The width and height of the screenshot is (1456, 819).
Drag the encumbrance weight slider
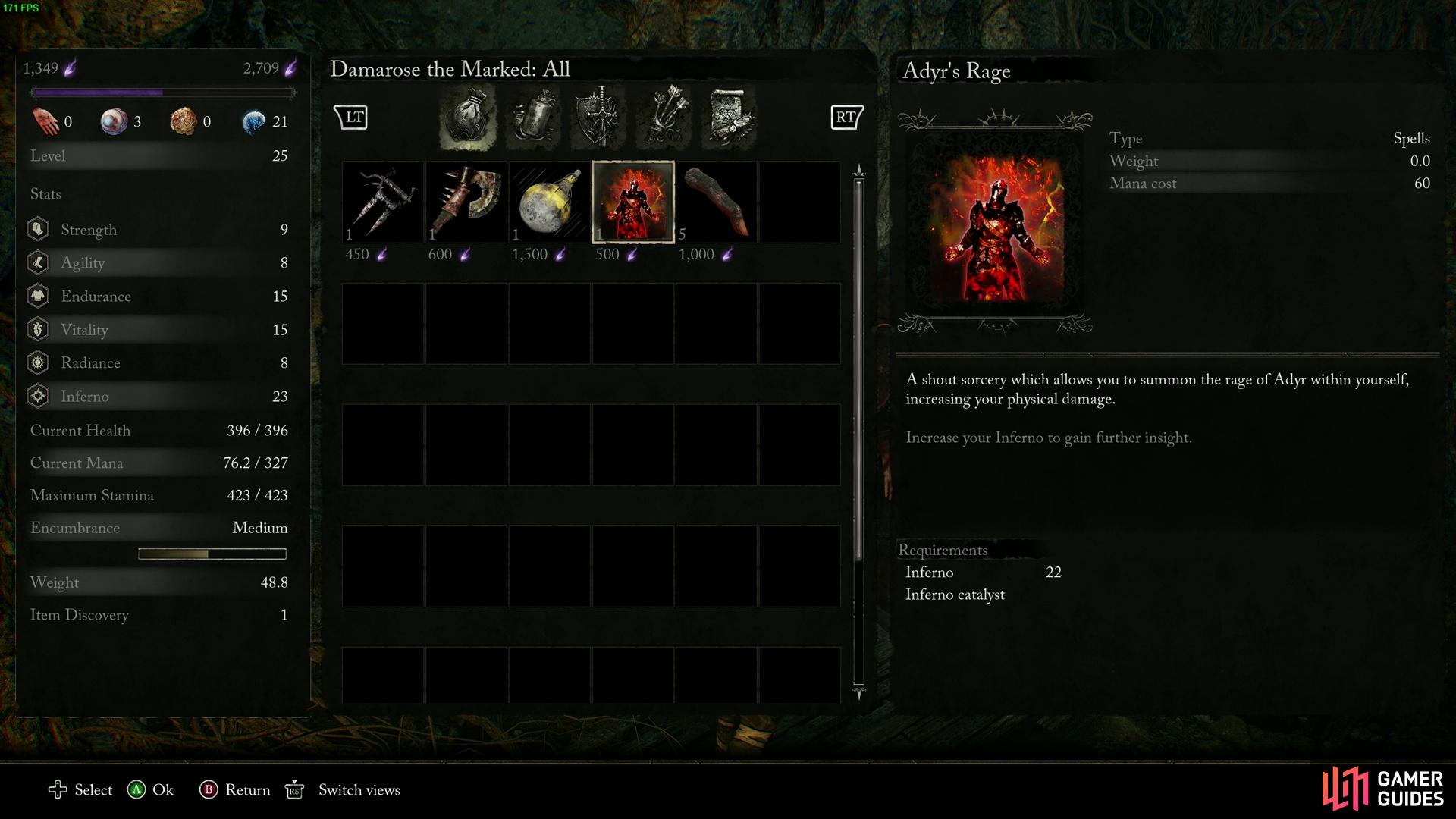point(211,554)
